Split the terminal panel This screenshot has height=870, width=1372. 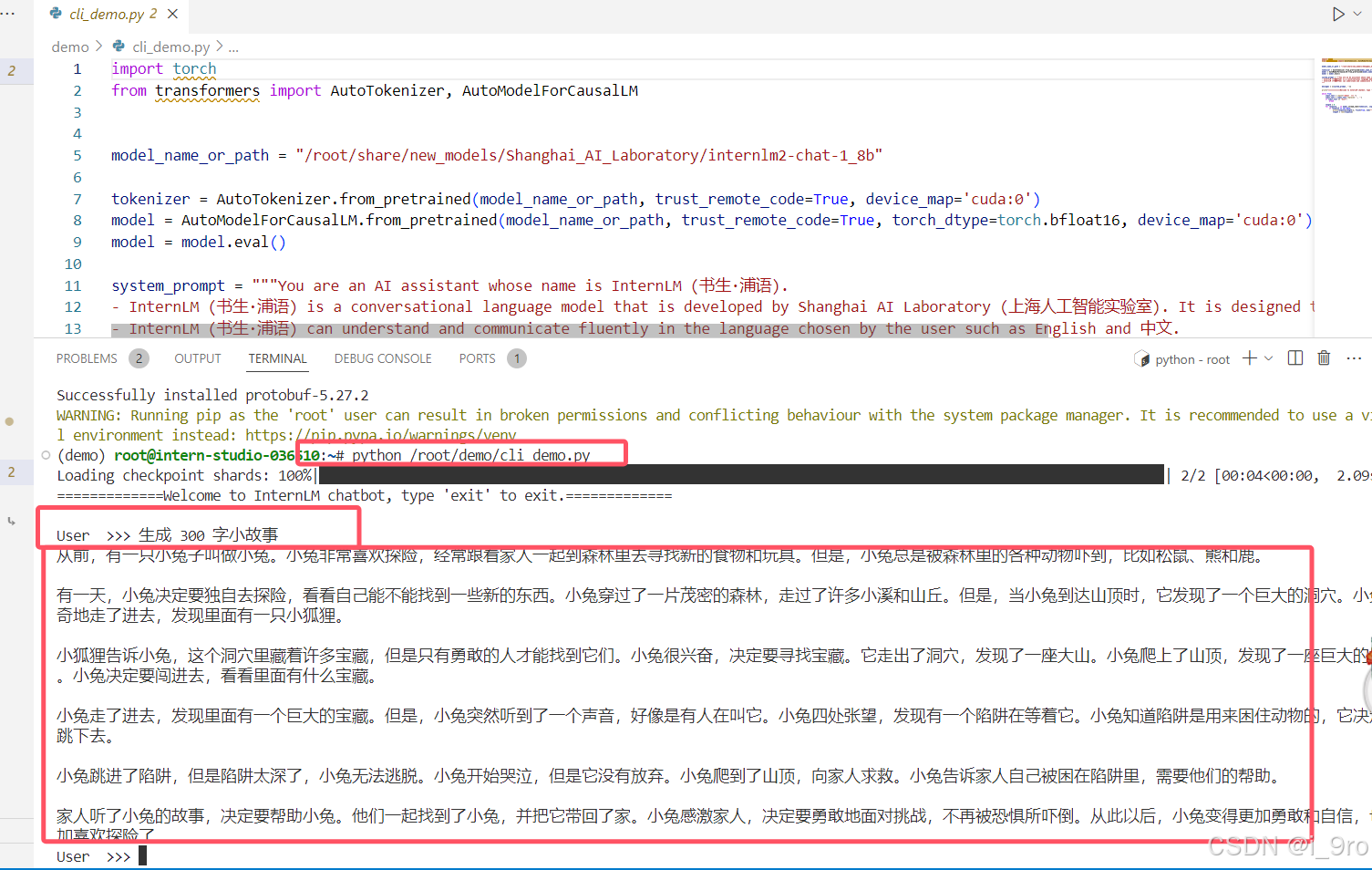point(1295,358)
